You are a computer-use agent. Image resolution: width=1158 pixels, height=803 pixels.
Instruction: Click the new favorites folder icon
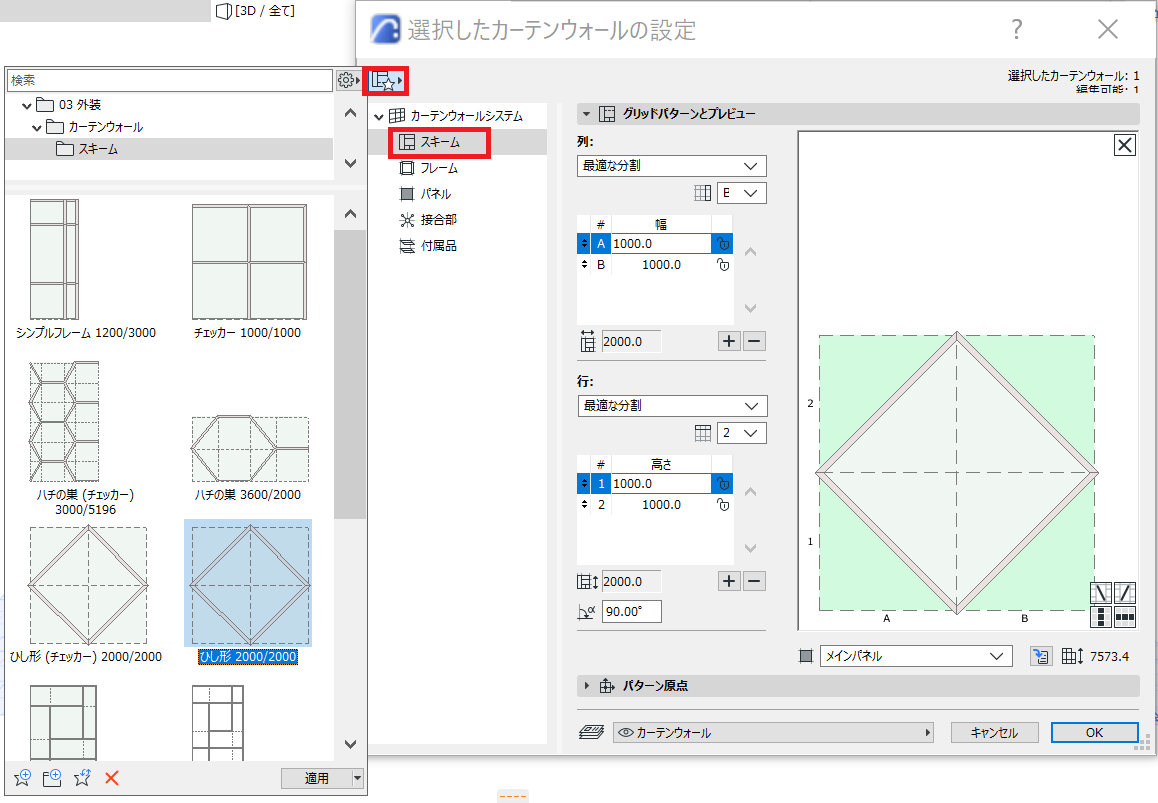[x=52, y=778]
